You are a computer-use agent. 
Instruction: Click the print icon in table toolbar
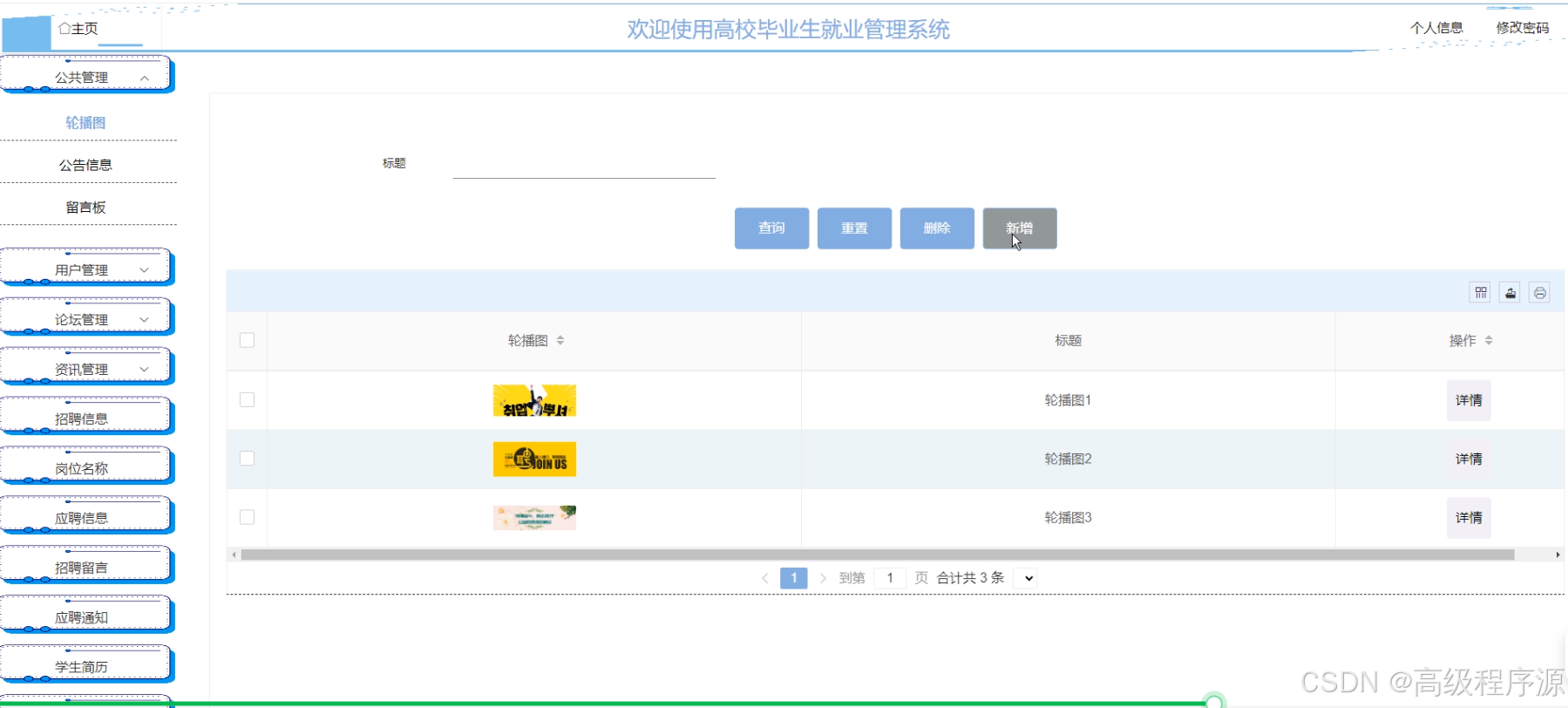(1540, 293)
